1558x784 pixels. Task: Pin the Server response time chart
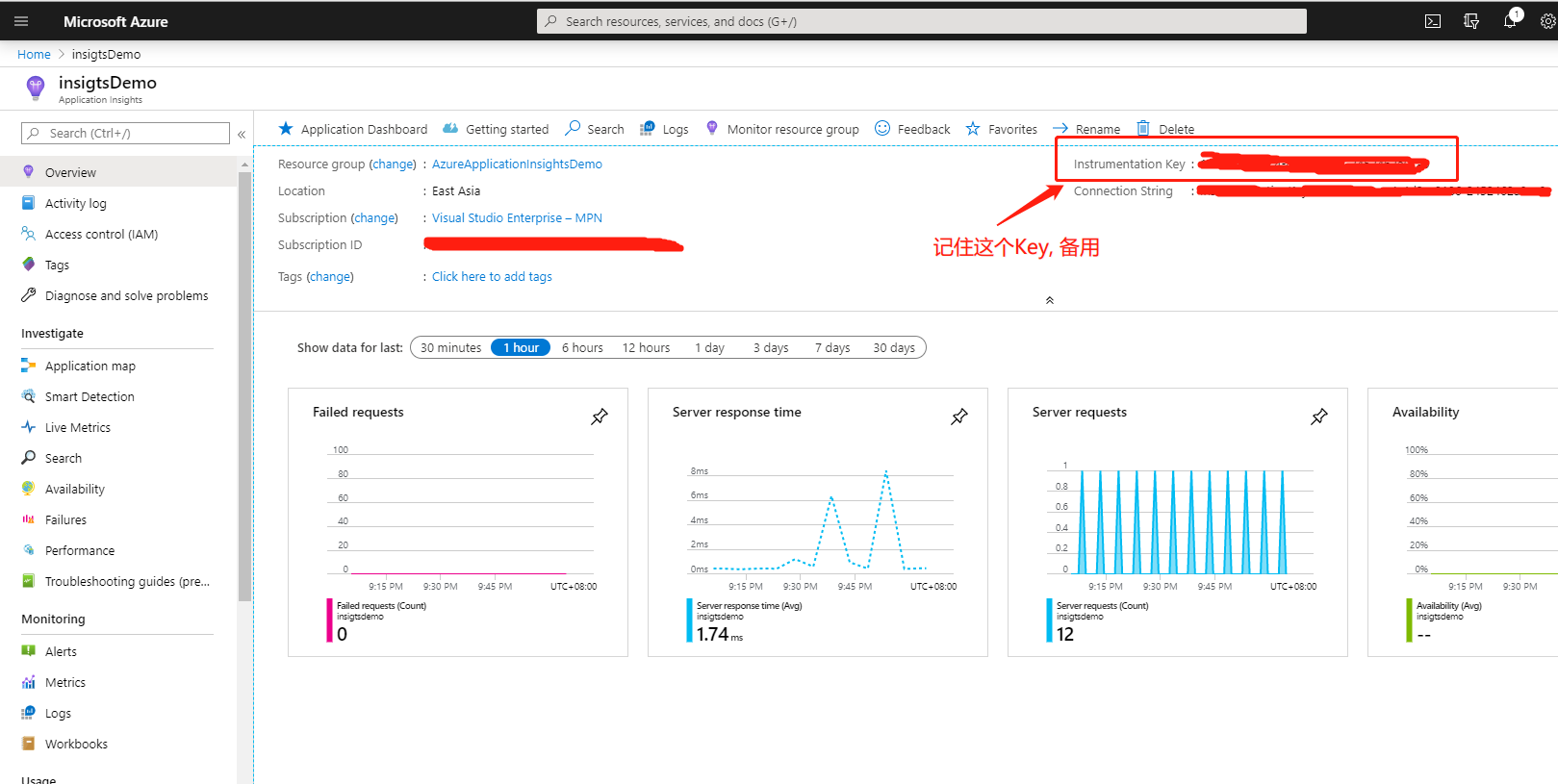959,417
